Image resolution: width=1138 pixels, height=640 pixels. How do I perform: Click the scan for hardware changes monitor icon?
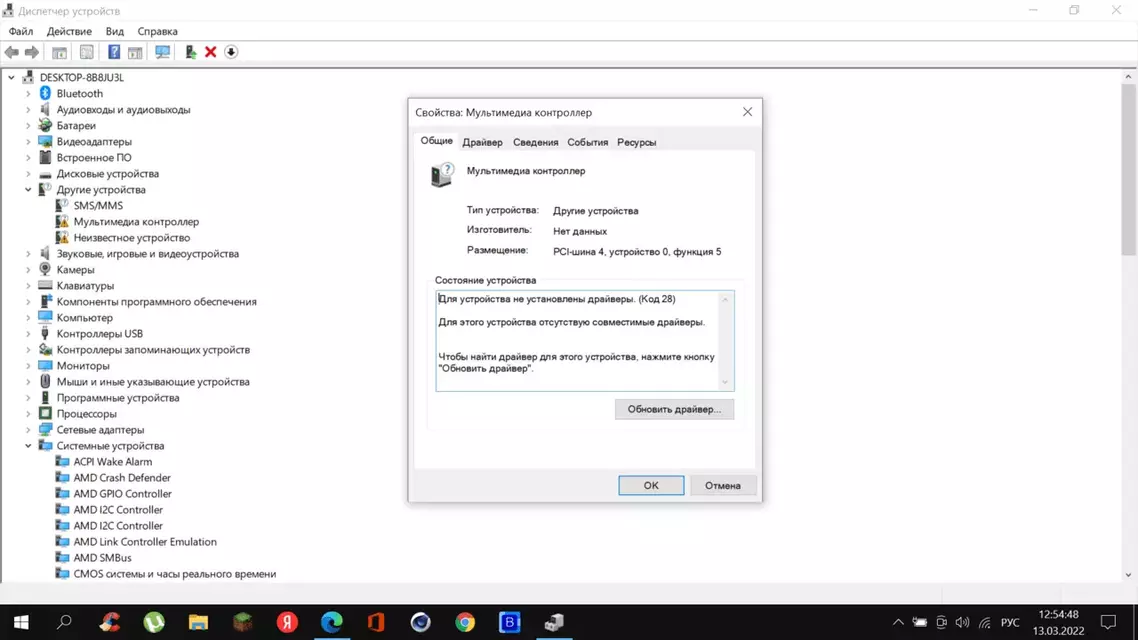[x=162, y=52]
